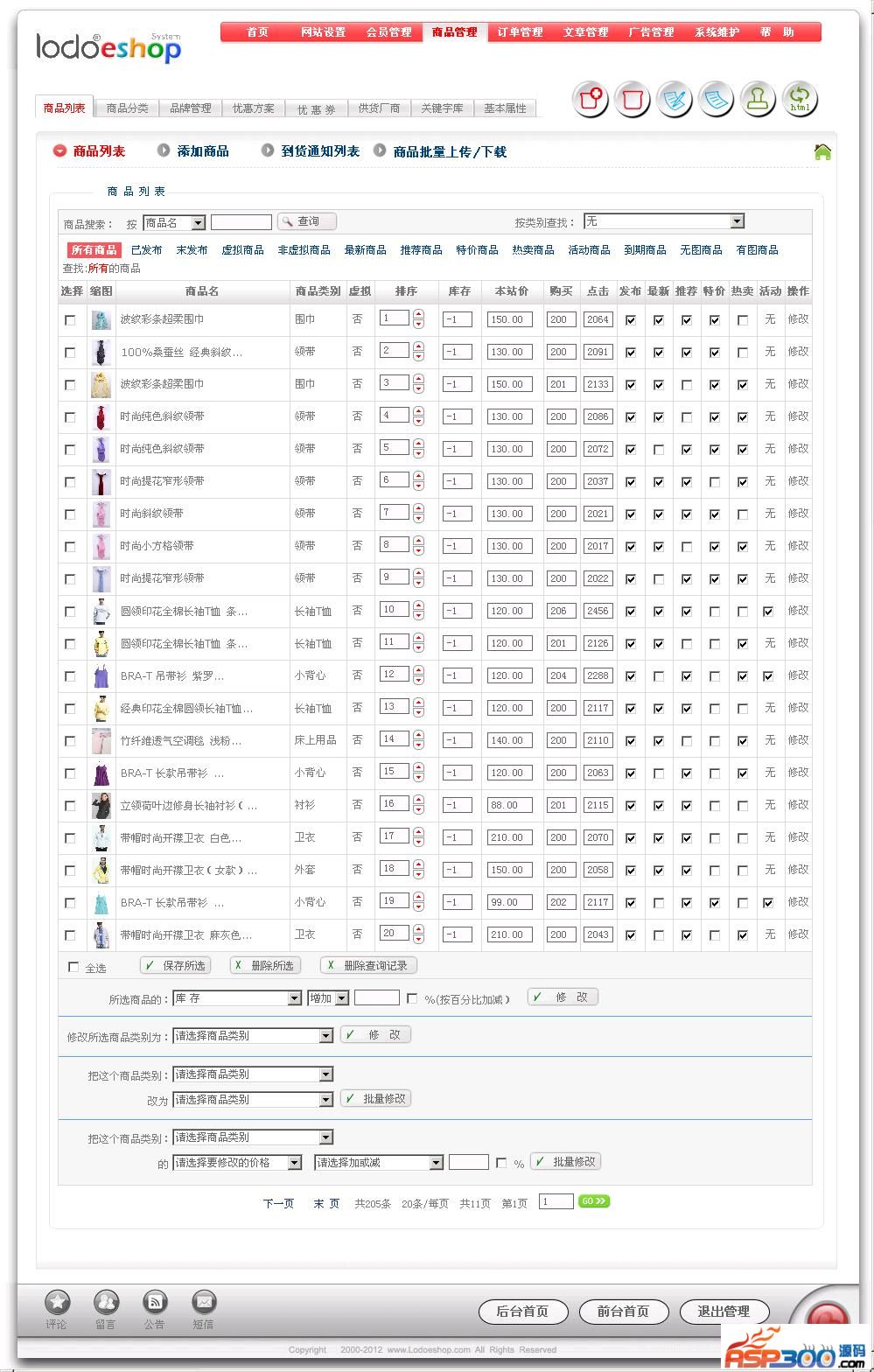Tick select checkbox for 竹纤维透气空调毯 row

click(x=70, y=741)
